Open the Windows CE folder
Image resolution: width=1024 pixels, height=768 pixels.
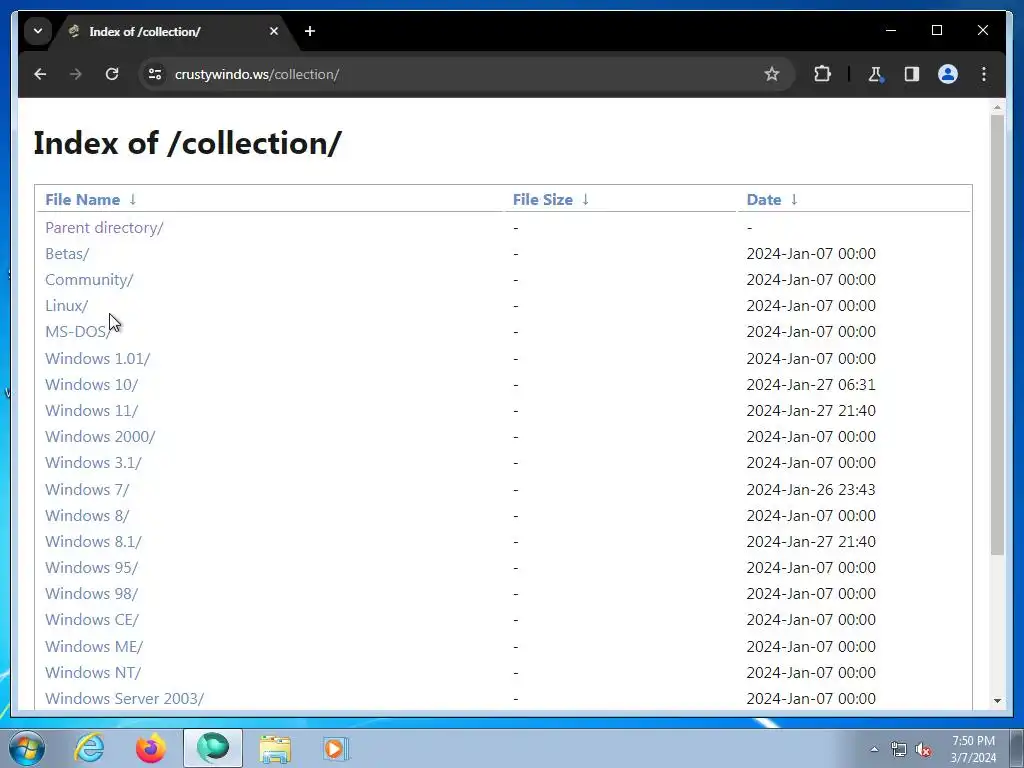91,620
